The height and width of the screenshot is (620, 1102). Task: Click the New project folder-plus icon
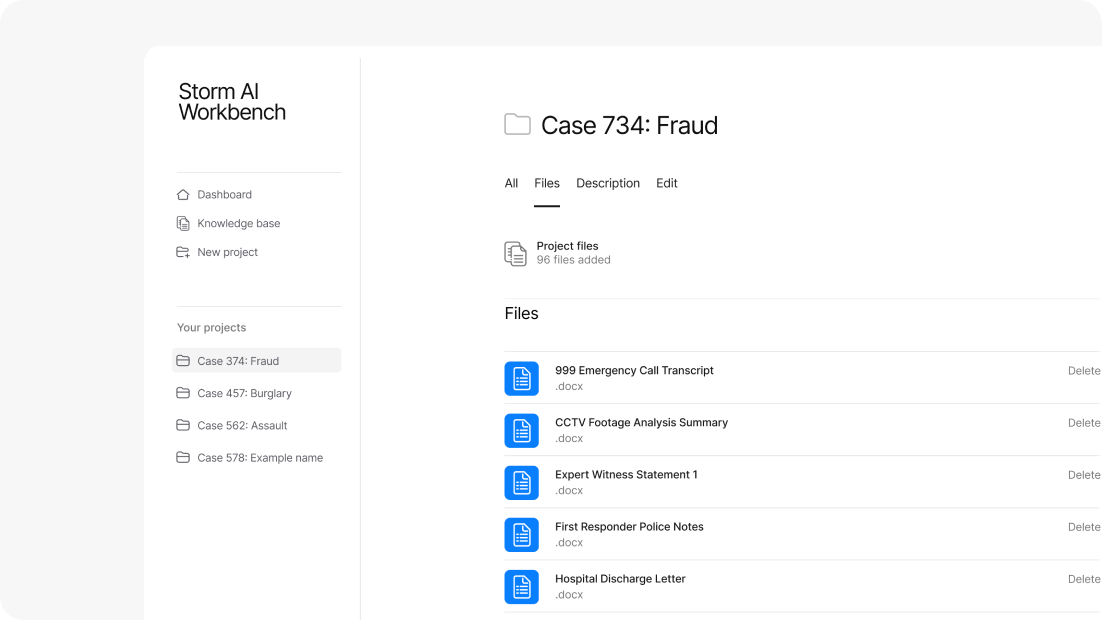click(183, 252)
